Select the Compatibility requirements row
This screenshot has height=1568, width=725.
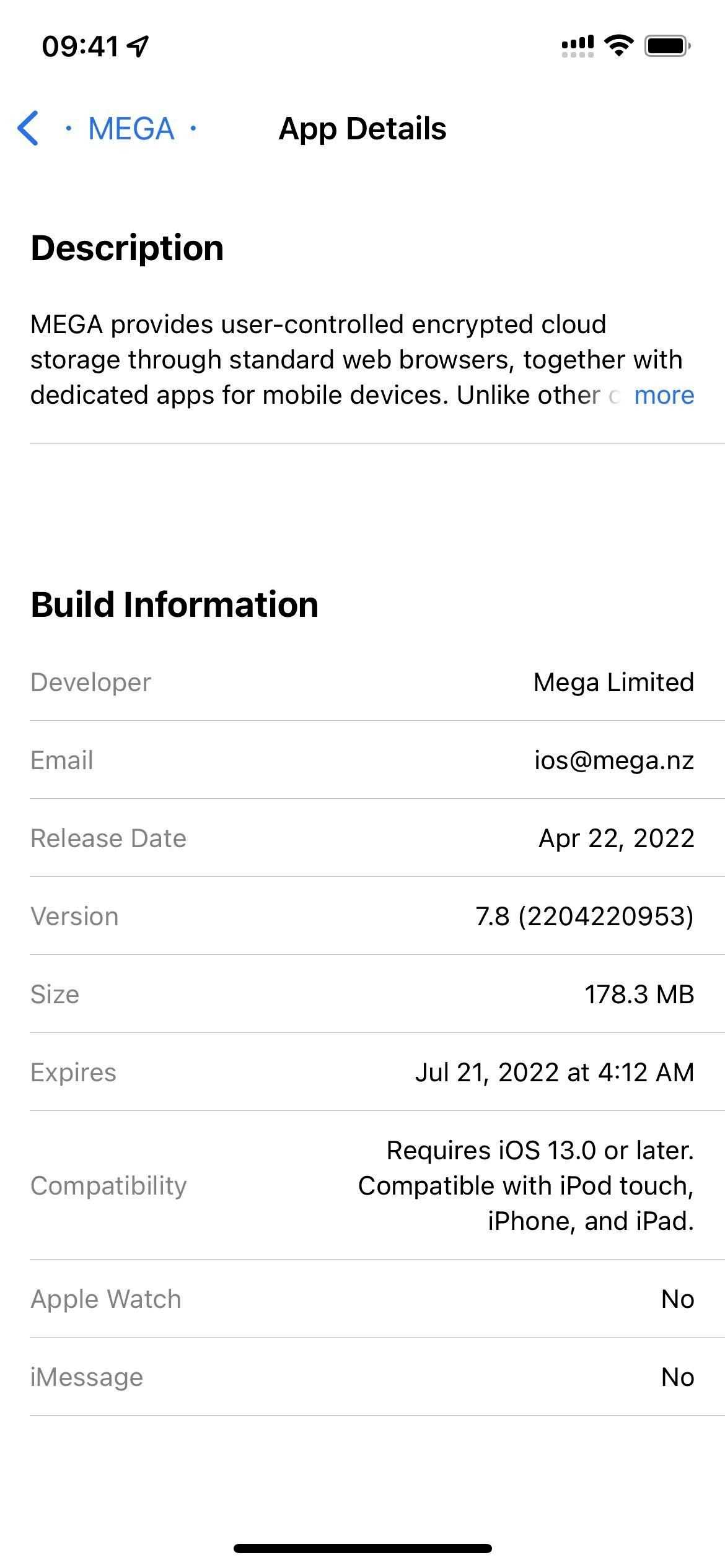(362, 1185)
